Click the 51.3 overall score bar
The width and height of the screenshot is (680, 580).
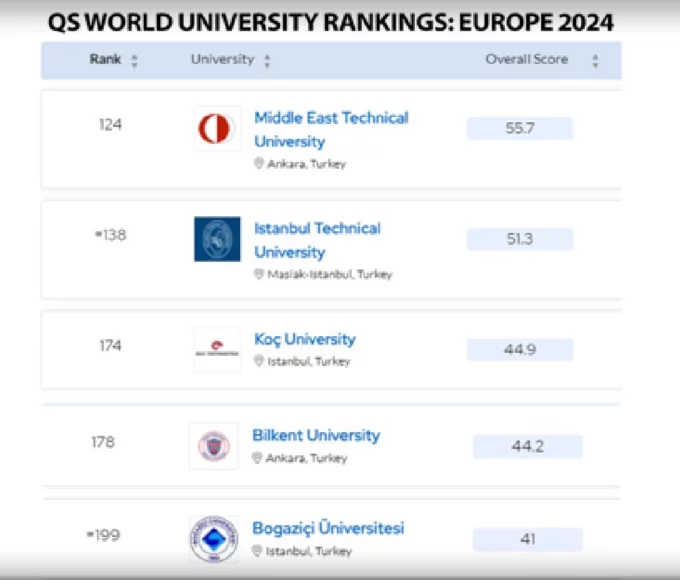[x=520, y=239]
